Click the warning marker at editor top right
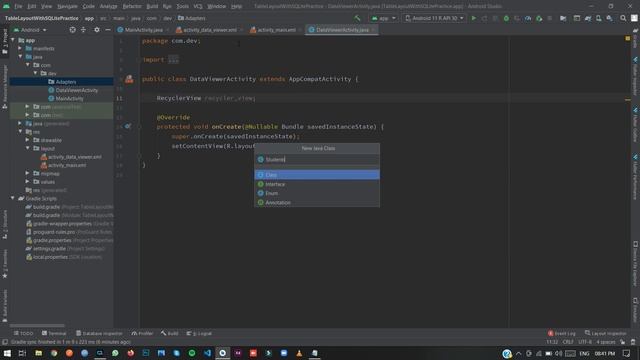The height and width of the screenshot is (360, 640). [628, 38]
